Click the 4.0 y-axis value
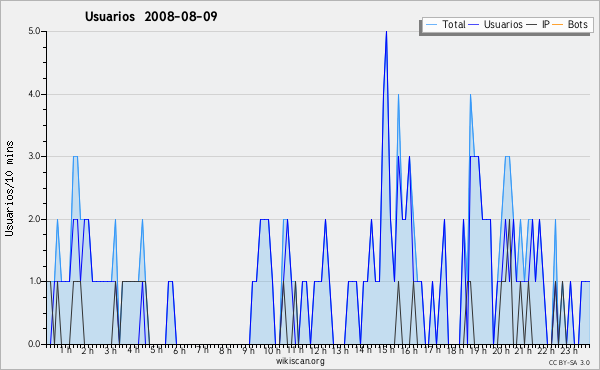The width and height of the screenshot is (600, 370). click(34, 94)
